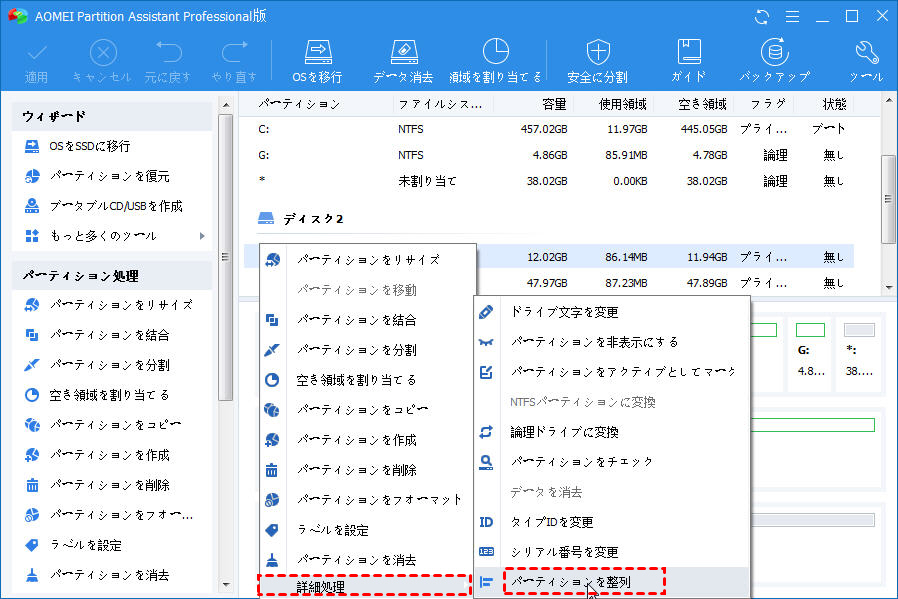Select タイプIDを変更 in submenu
898x599 pixels.
[x=612, y=522]
